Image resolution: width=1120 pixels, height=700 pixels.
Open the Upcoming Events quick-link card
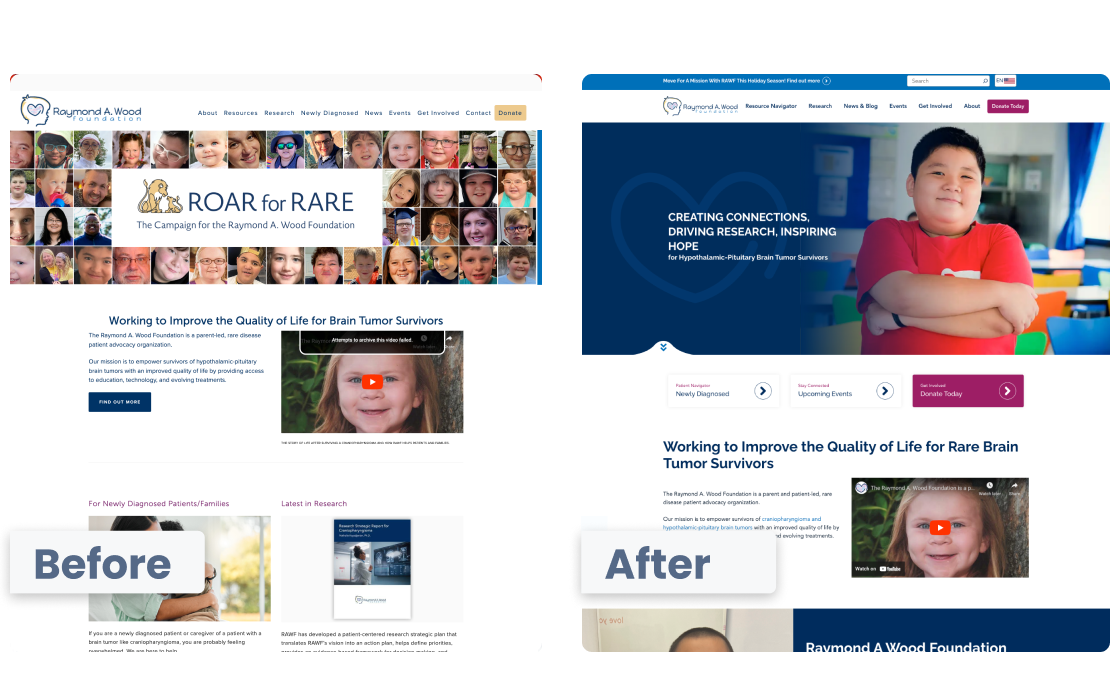pos(845,391)
